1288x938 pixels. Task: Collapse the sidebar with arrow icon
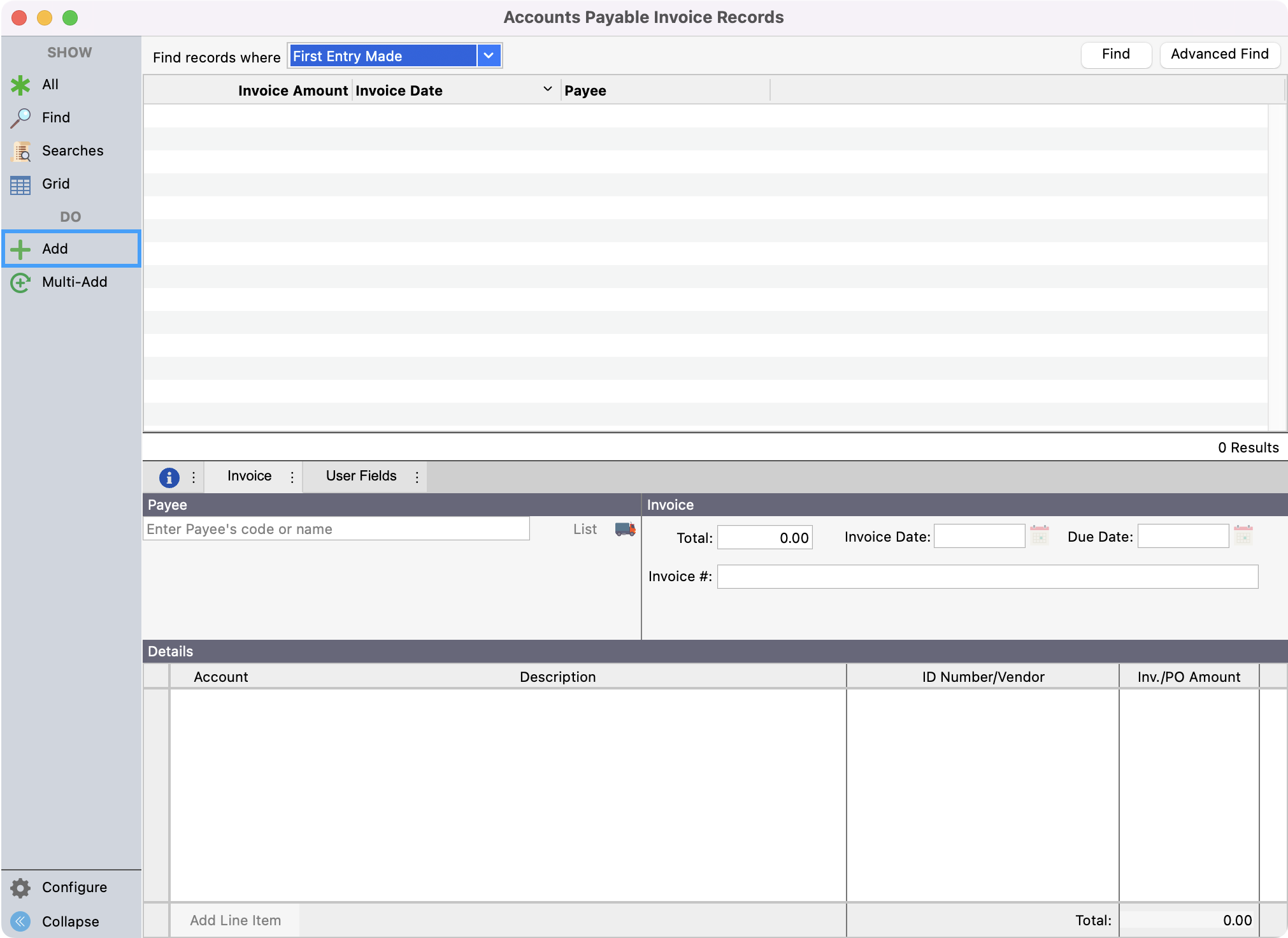pyautogui.click(x=20, y=921)
